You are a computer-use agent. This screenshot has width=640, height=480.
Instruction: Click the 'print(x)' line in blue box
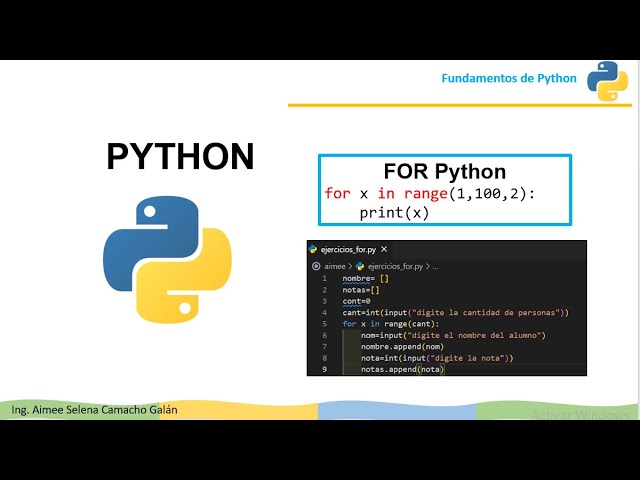point(394,213)
